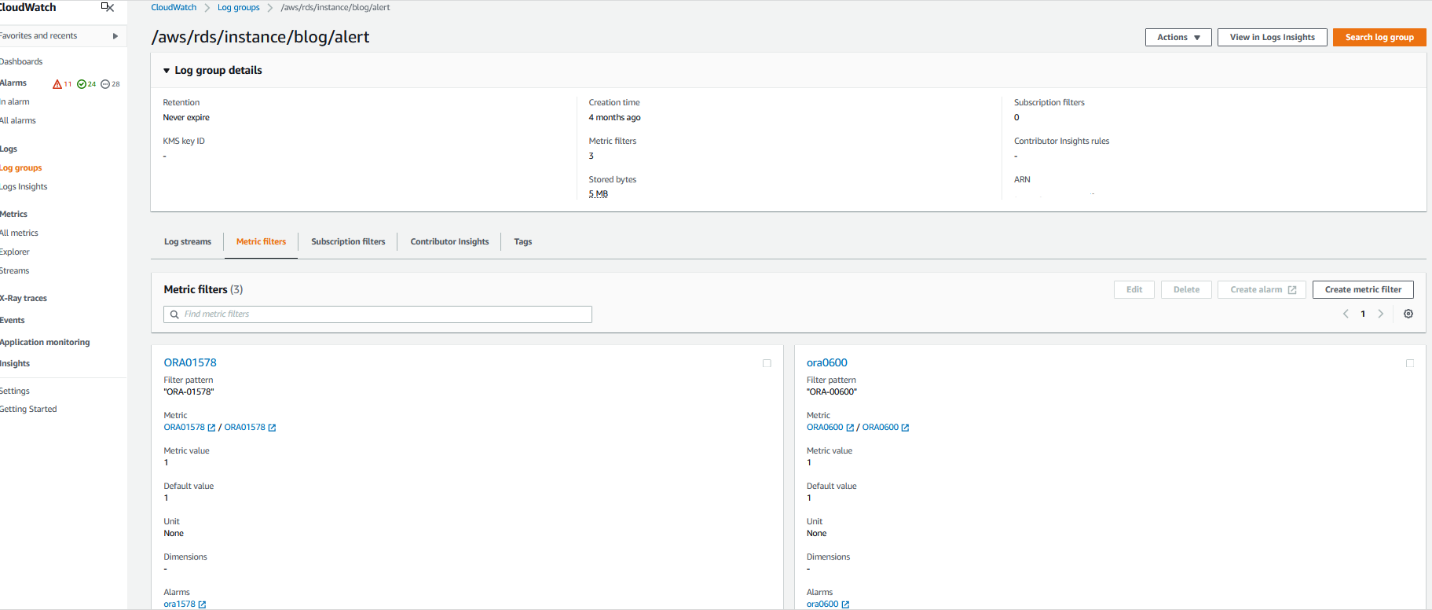Open Getting Started in the sidebar
This screenshot has width=1432, height=610.
pyautogui.click(x=28, y=409)
